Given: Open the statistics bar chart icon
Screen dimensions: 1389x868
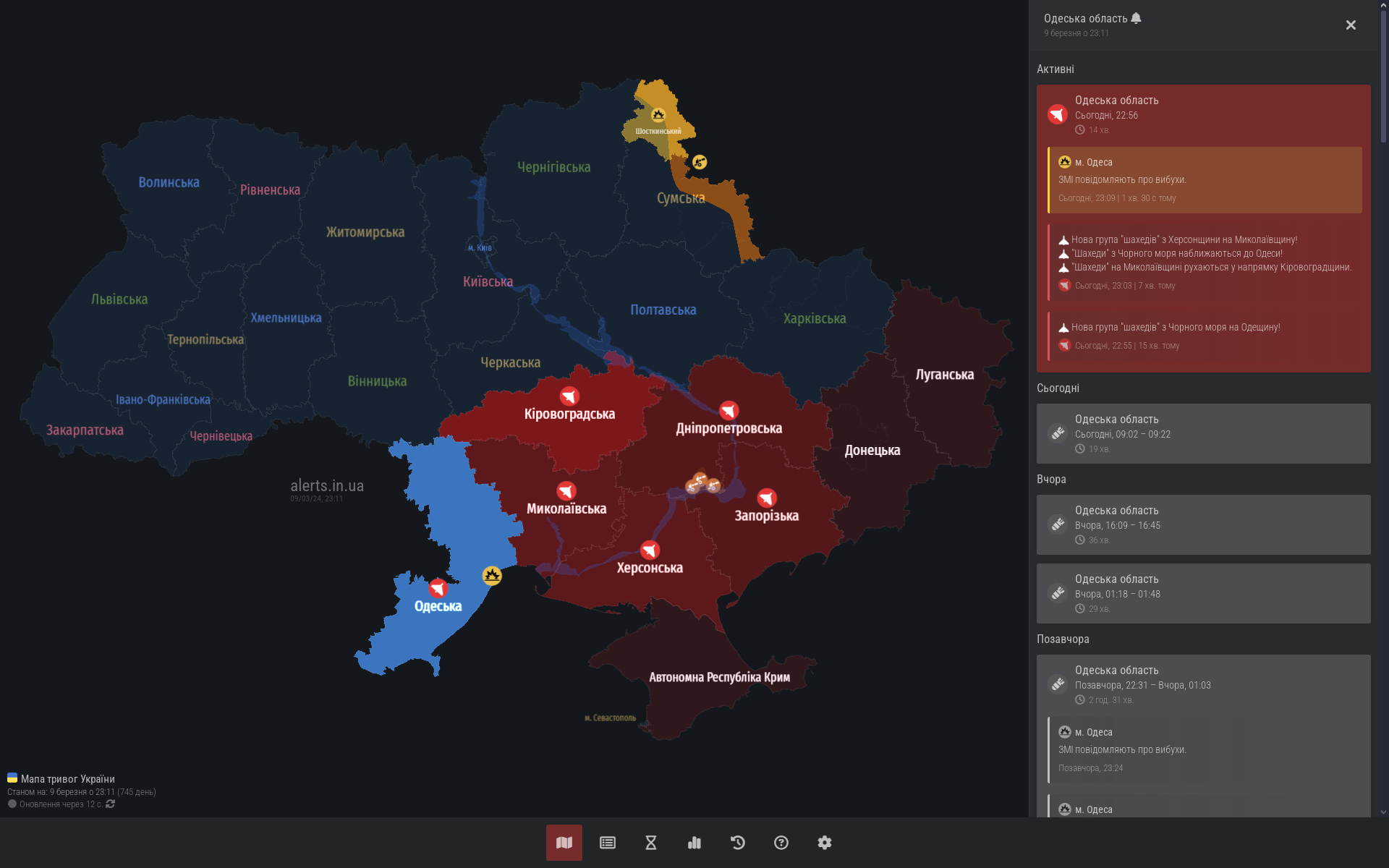Looking at the screenshot, I should (x=694, y=843).
